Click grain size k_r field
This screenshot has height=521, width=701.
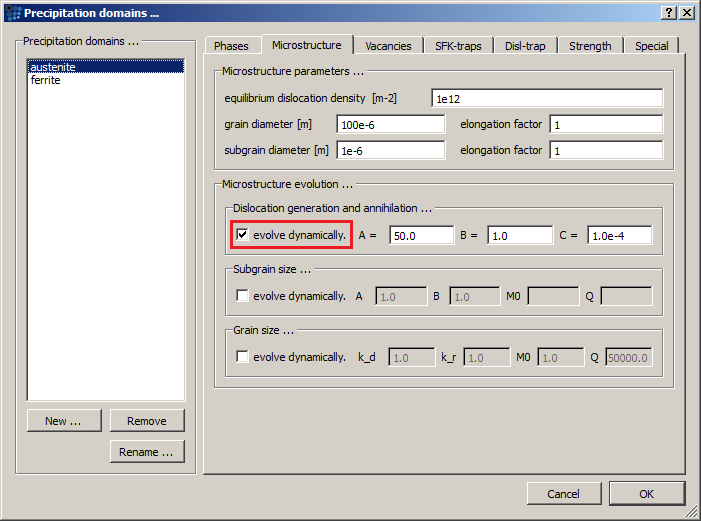[487, 357]
